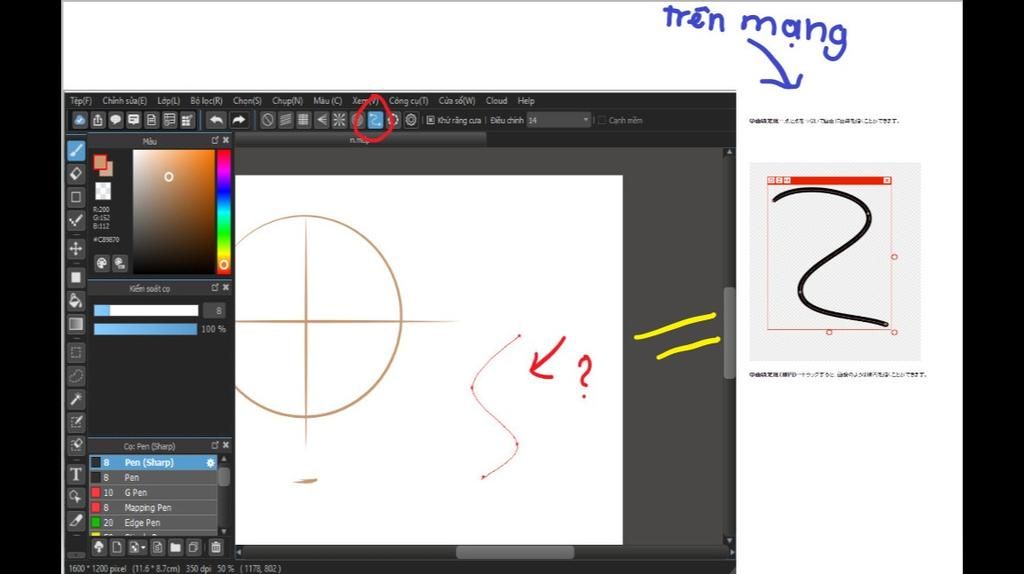Open the color palette icon
The image size is (1024, 574).
tap(102, 263)
